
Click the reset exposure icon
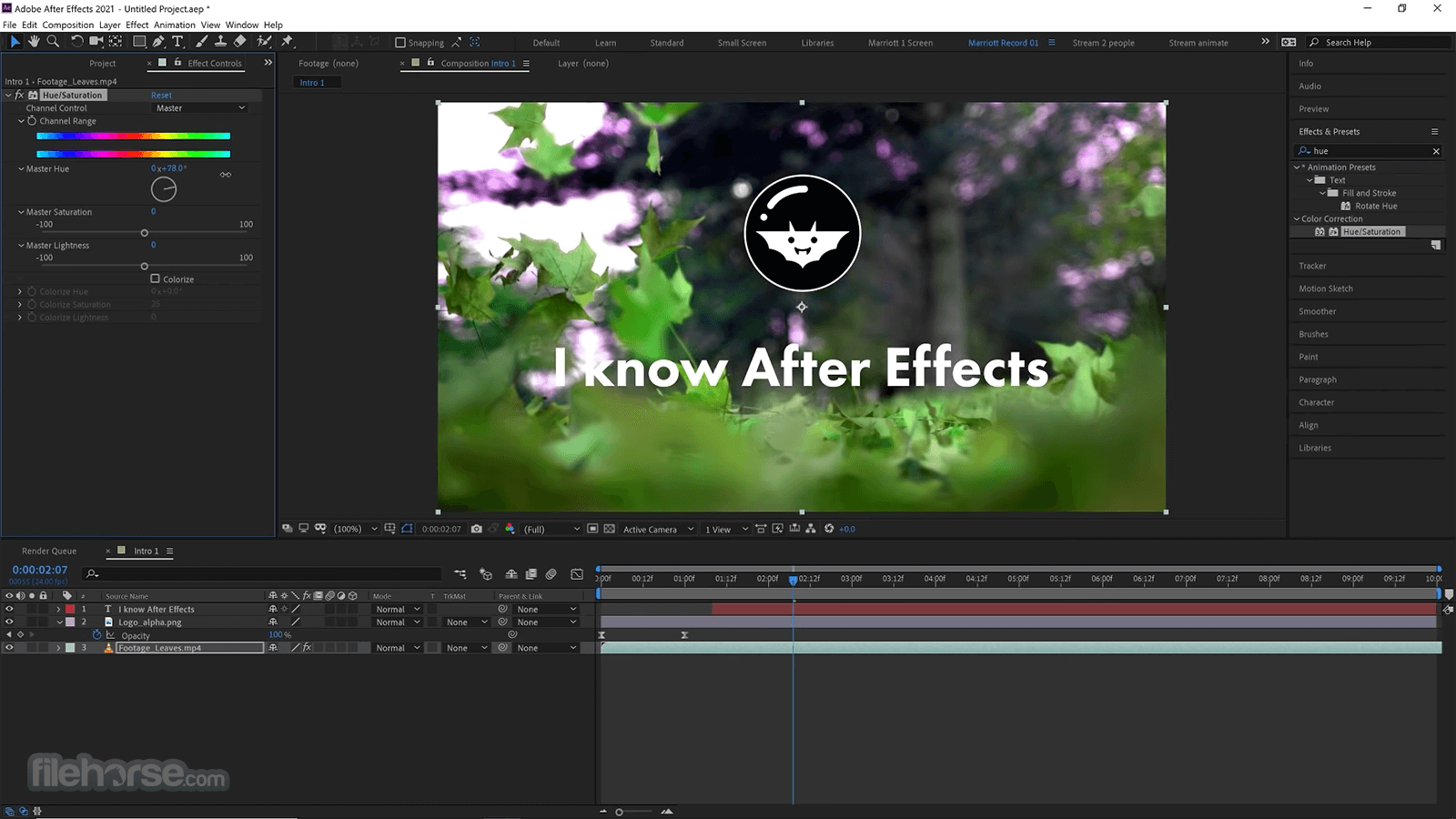click(829, 529)
